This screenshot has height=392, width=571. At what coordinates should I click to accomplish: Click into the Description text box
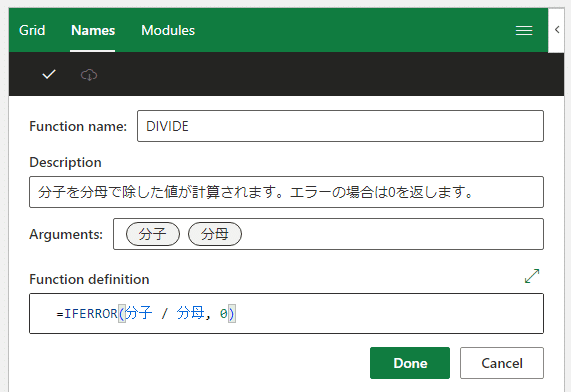pos(286,192)
